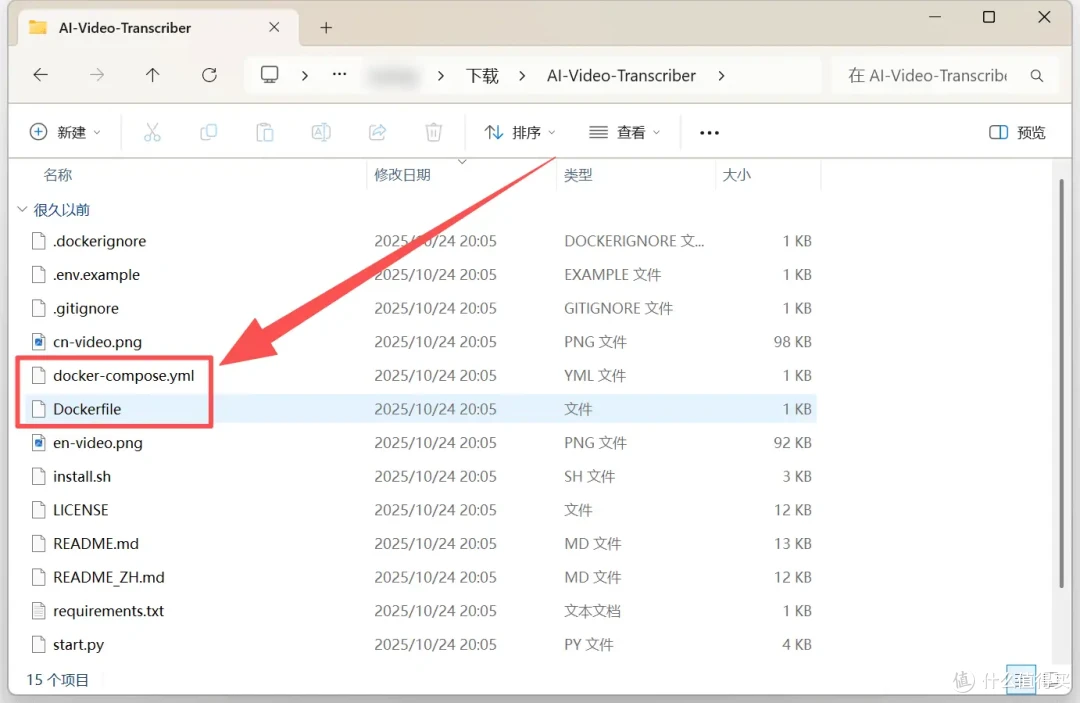
Task: Maximize the File Explorer window
Action: click(989, 17)
